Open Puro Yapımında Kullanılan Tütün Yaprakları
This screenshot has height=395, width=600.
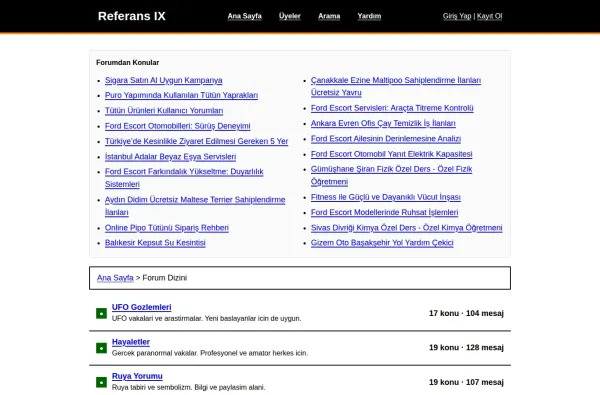(181, 95)
